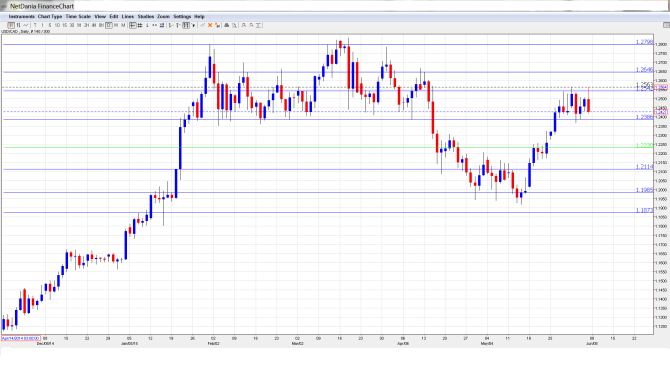
Task: Click the USDCAD Daily chart title text
Action: [x=25, y=32]
